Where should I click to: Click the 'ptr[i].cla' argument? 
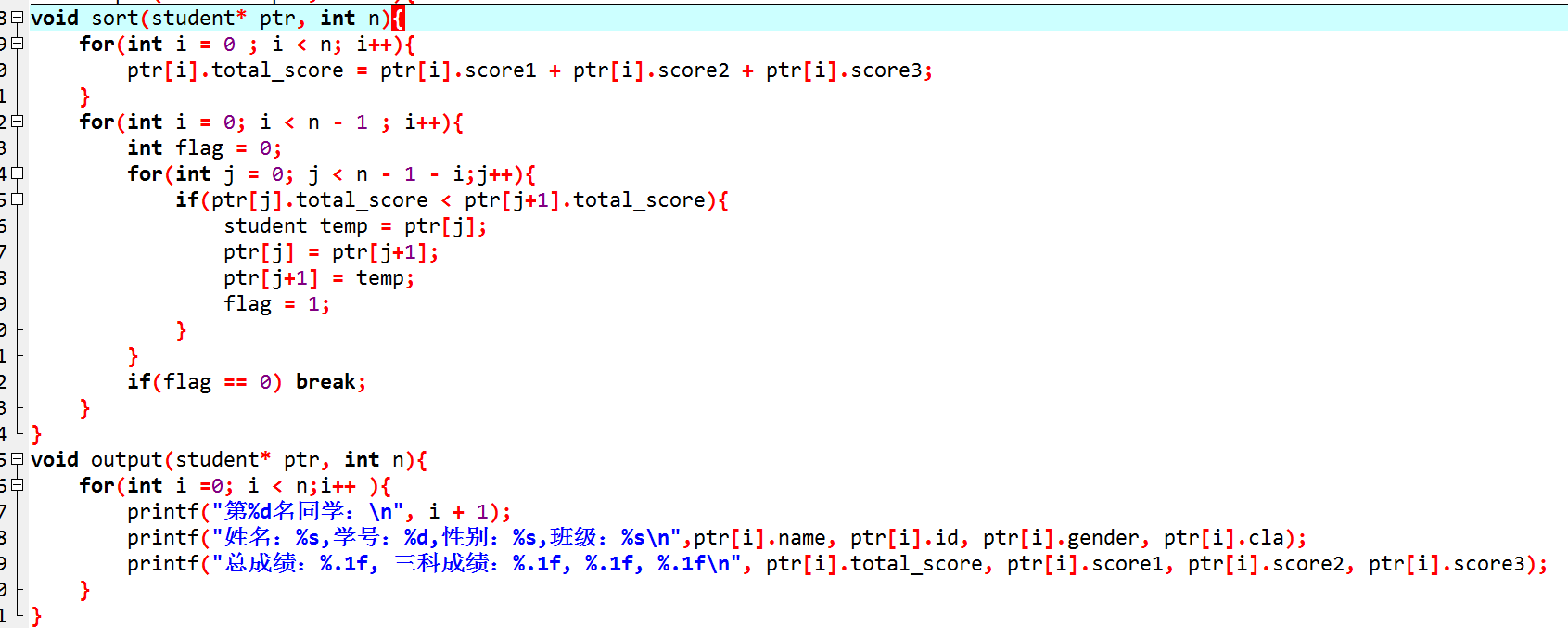pyautogui.click(x=1224, y=537)
